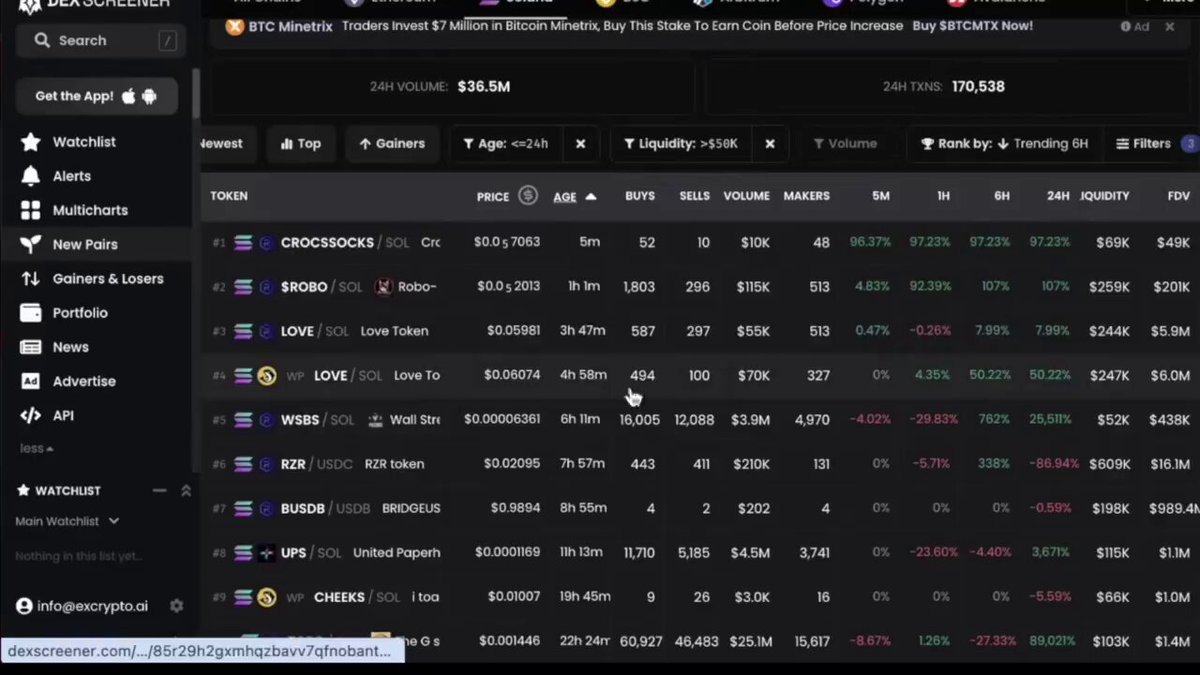Click the $3.9M volume in WSBS row
This screenshot has width=1200, height=675.
pyautogui.click(x=750, y=420)
